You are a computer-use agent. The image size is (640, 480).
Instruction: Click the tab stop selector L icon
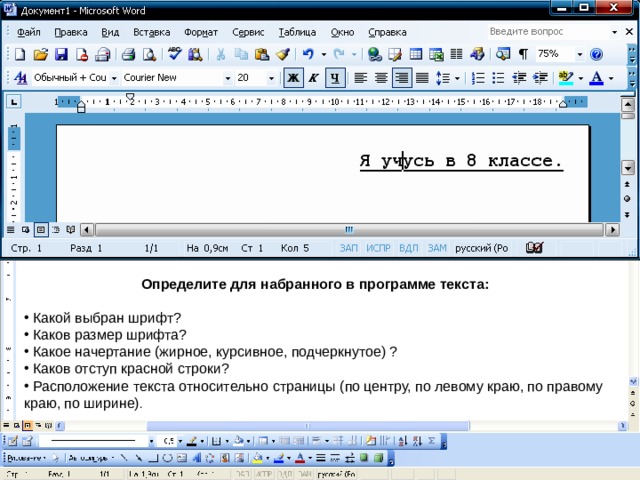(14, 102)
